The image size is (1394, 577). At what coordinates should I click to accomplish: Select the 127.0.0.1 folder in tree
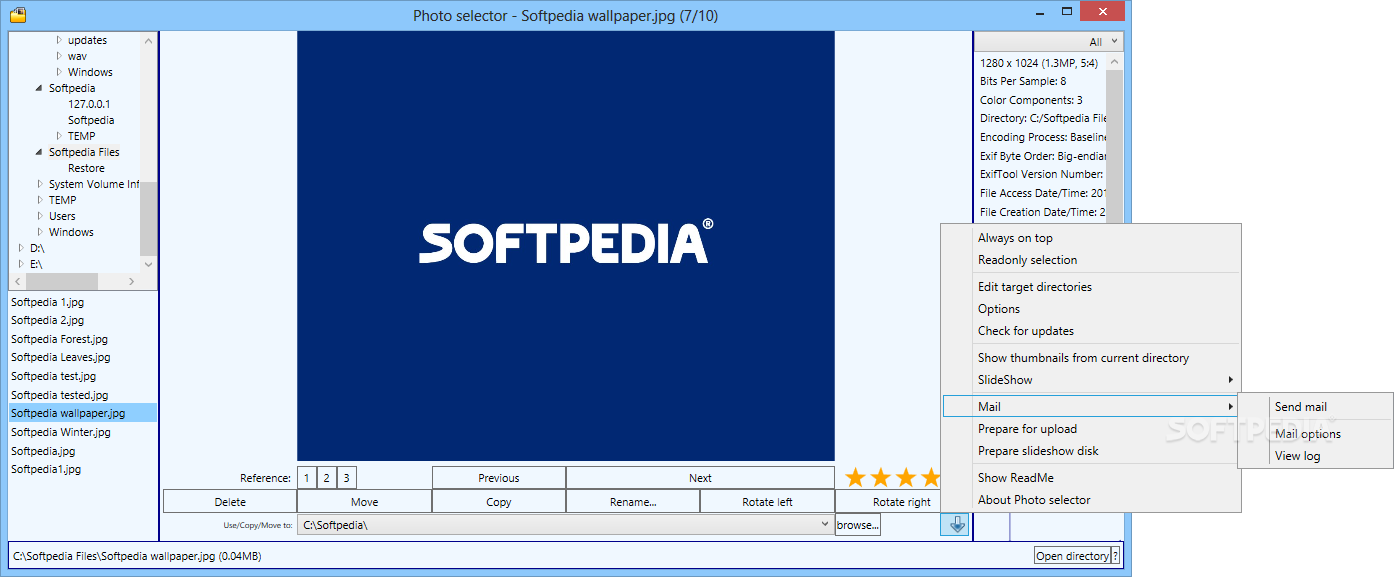[89, 104]
